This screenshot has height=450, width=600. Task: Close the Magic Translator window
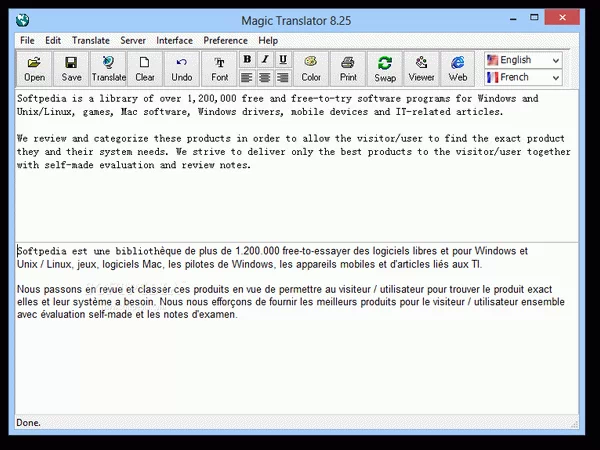pyautogui.click(x=562, y=18)
